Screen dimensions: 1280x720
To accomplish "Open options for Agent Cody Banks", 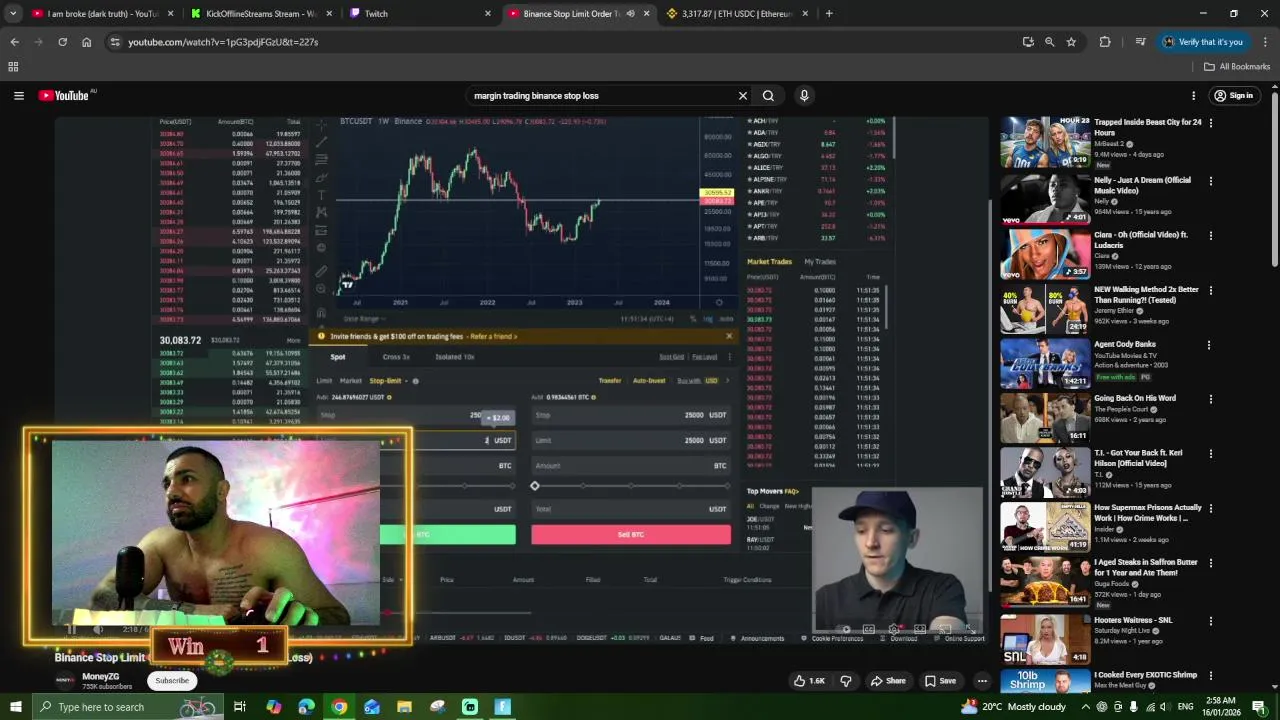I will pyautogui.click(x=1209, y=345).
